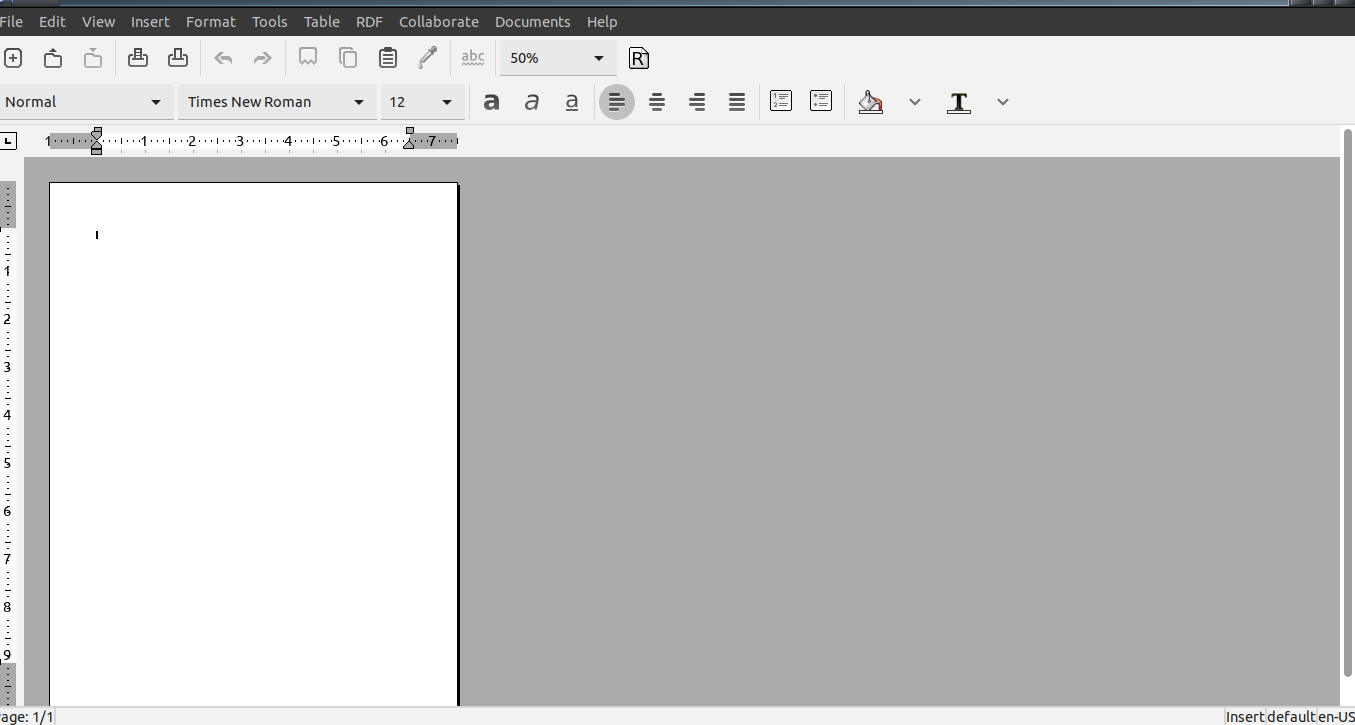Click the Save document toolbar icon

click(x=93, y=58)
